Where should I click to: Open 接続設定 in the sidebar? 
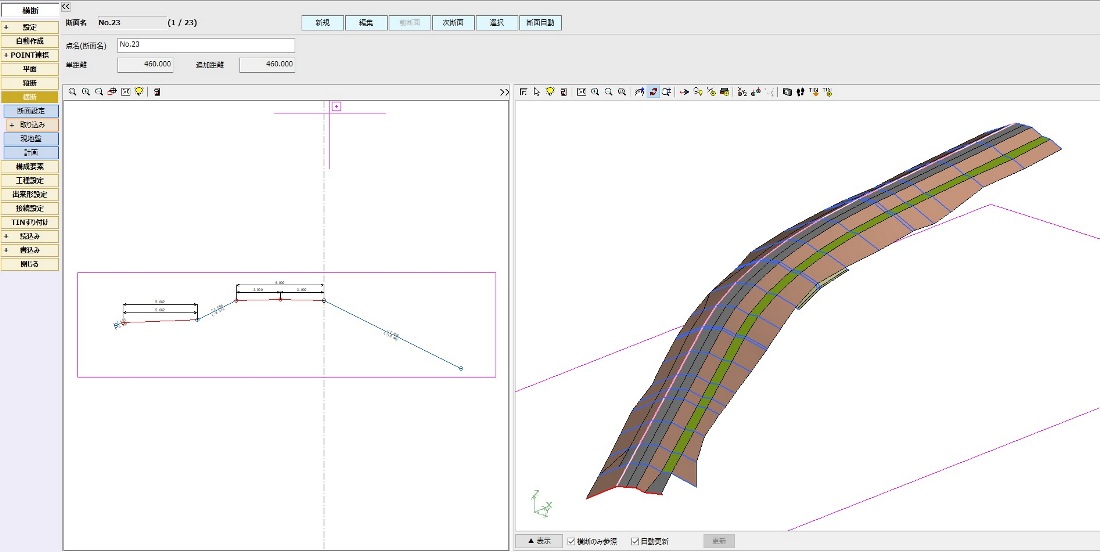[x=29, y=208]
